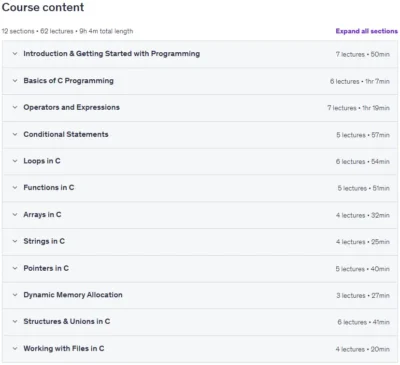Select the Basics of C Programming section title
This screenshot has width=400, height=365.
(x=68, y=81)
